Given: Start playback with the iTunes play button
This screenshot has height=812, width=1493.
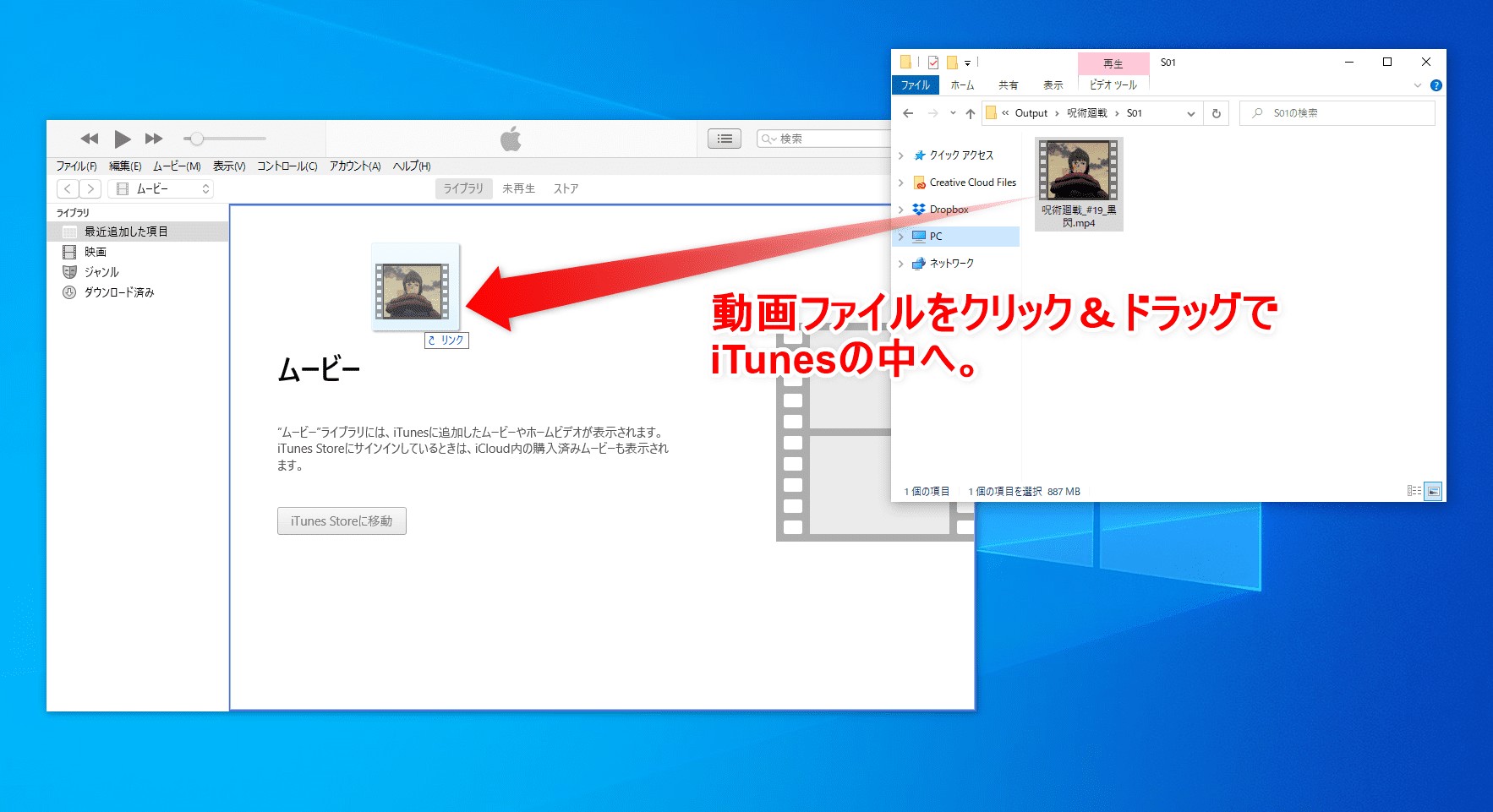Looking at the screenshot, I should [123, 139].
